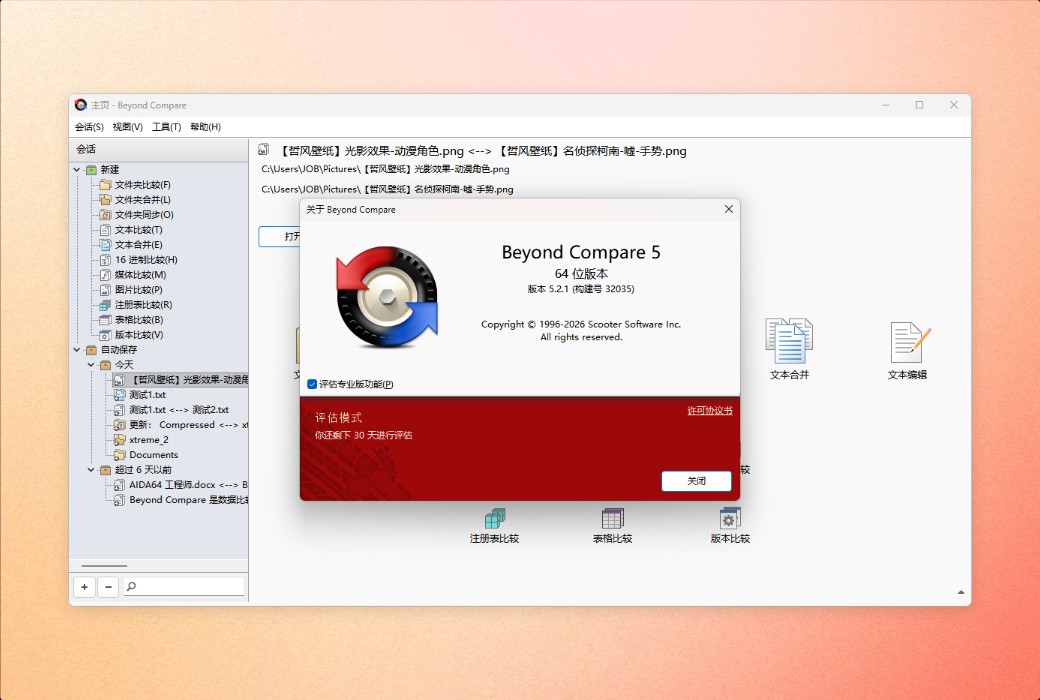Select 文件夹合并(L) icon in tree
Screen dimensions: 1040x700
tap(105, 200)
